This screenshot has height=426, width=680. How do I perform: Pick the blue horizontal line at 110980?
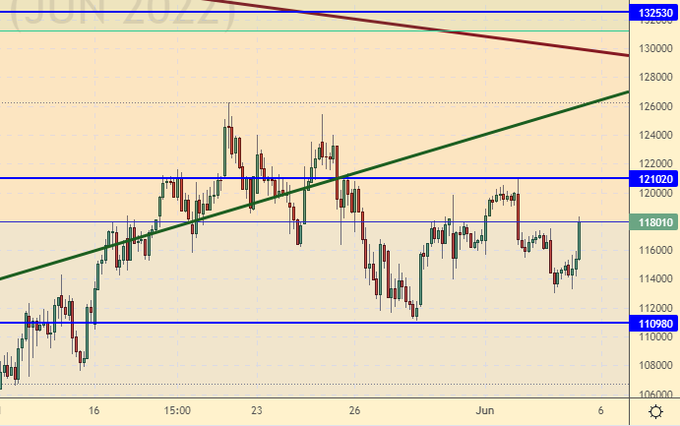coord(300,323)
